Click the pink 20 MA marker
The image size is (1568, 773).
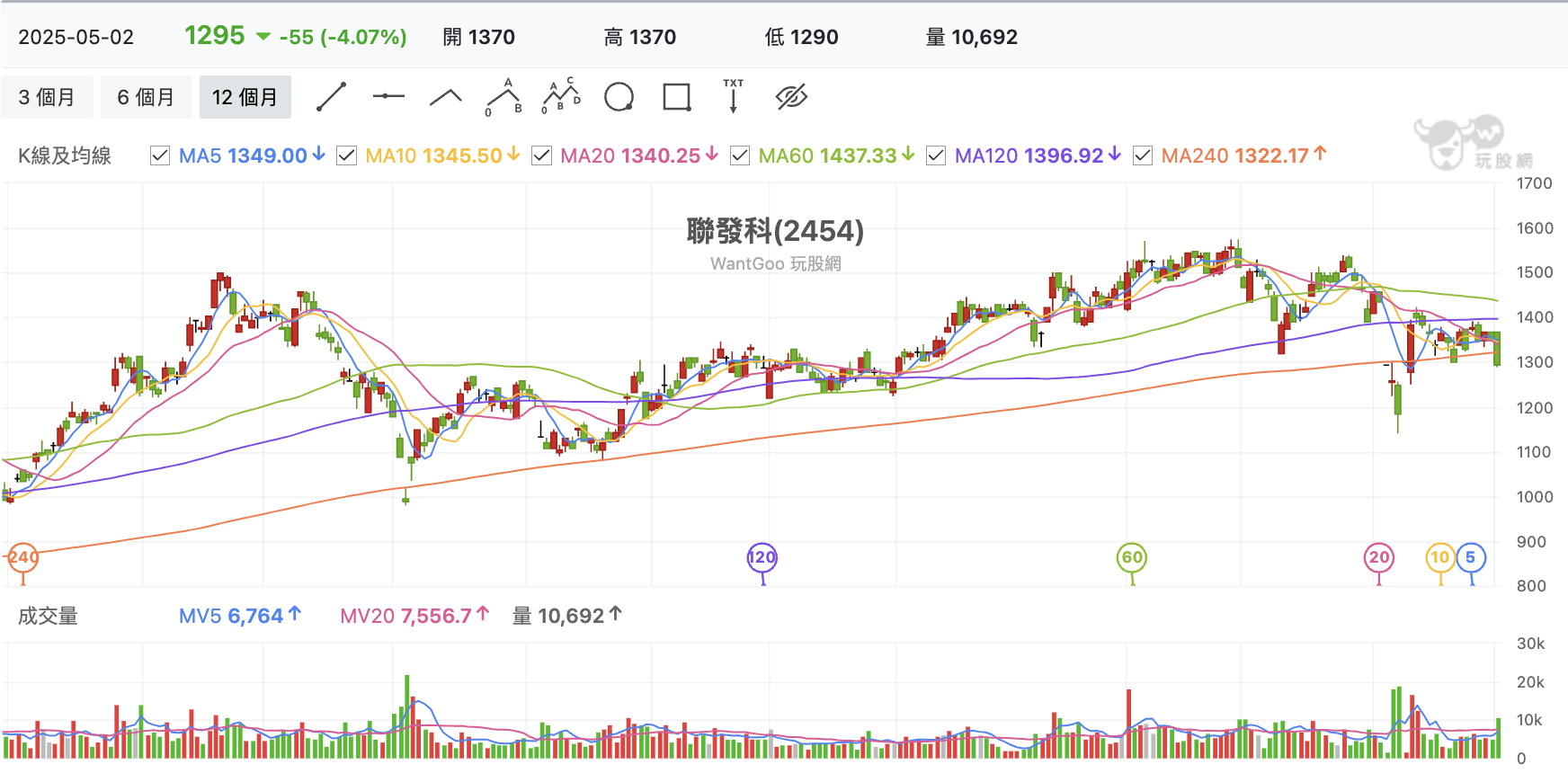point(1378,557)
